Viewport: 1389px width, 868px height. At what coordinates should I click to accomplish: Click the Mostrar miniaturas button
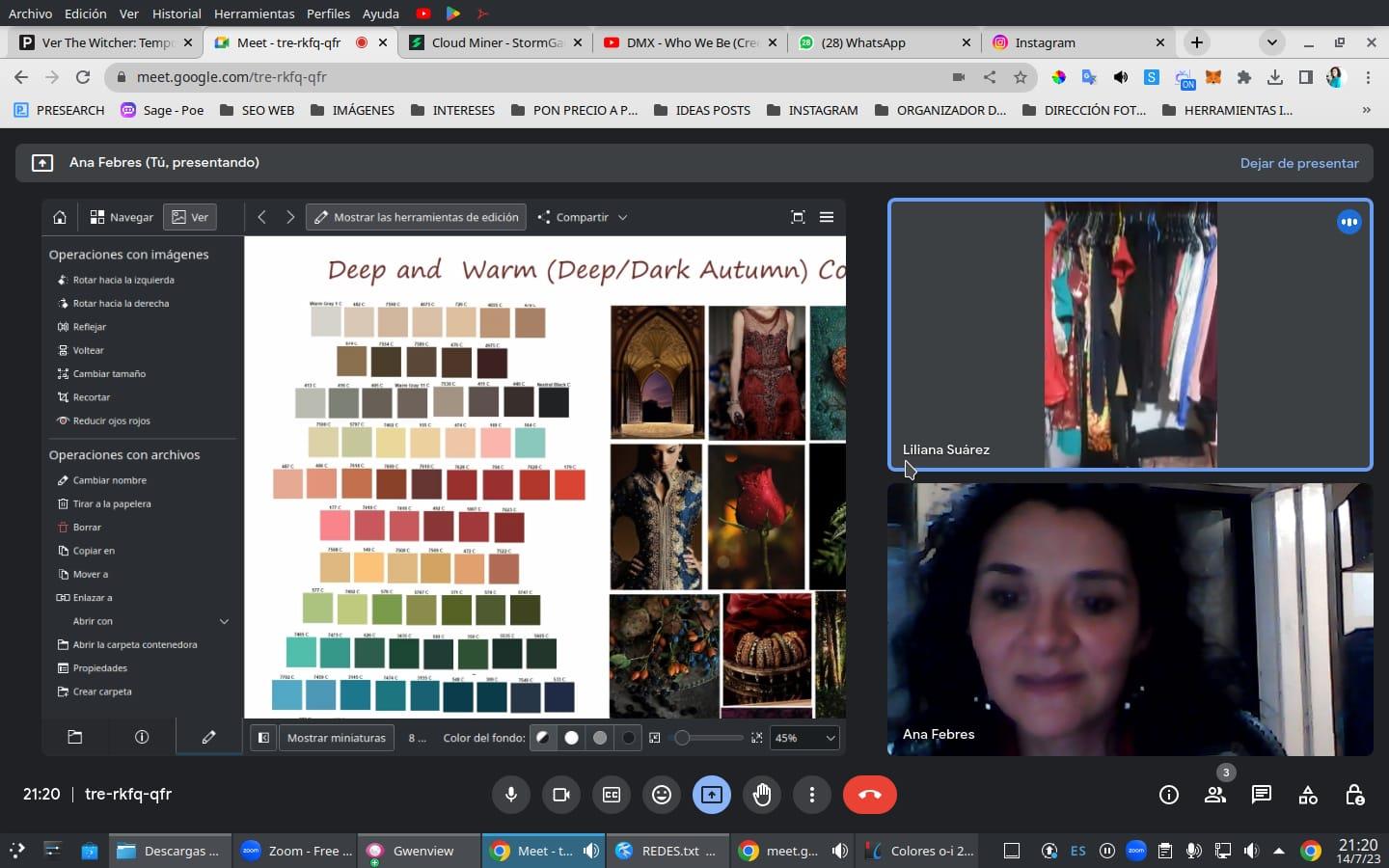(x=336, y=738)
